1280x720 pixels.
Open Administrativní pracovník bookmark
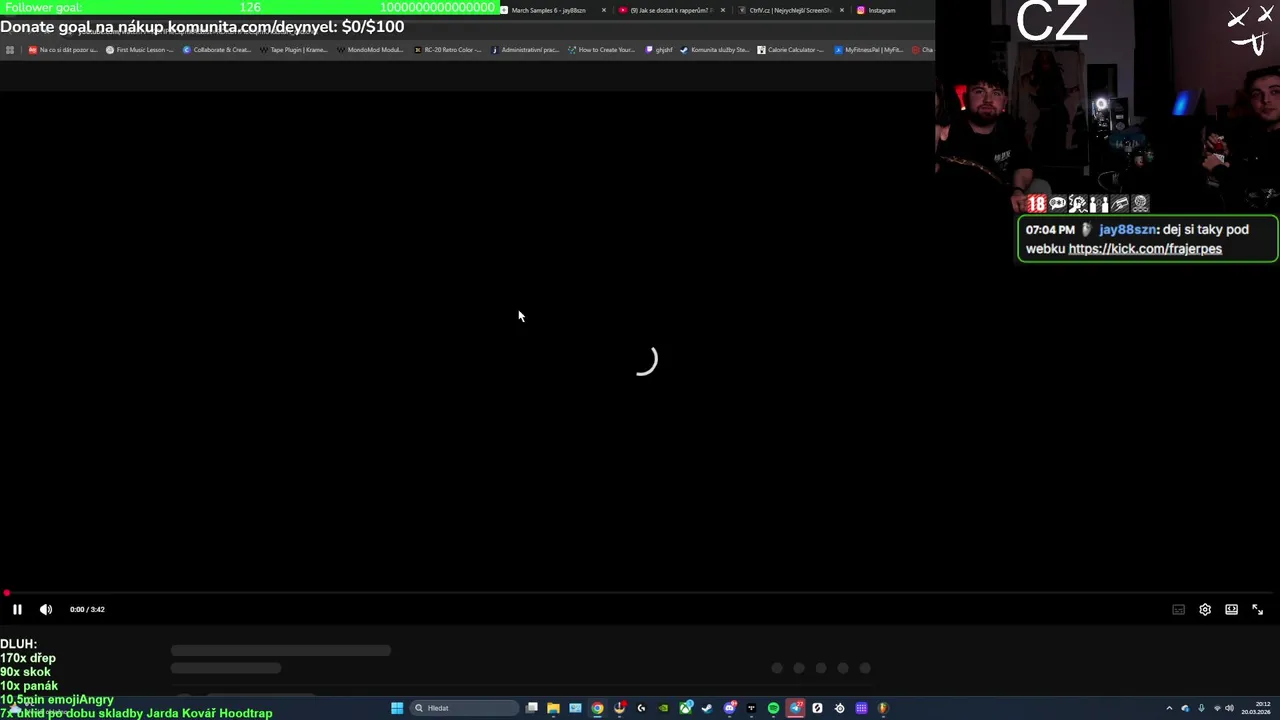click(x=525, y=50)
